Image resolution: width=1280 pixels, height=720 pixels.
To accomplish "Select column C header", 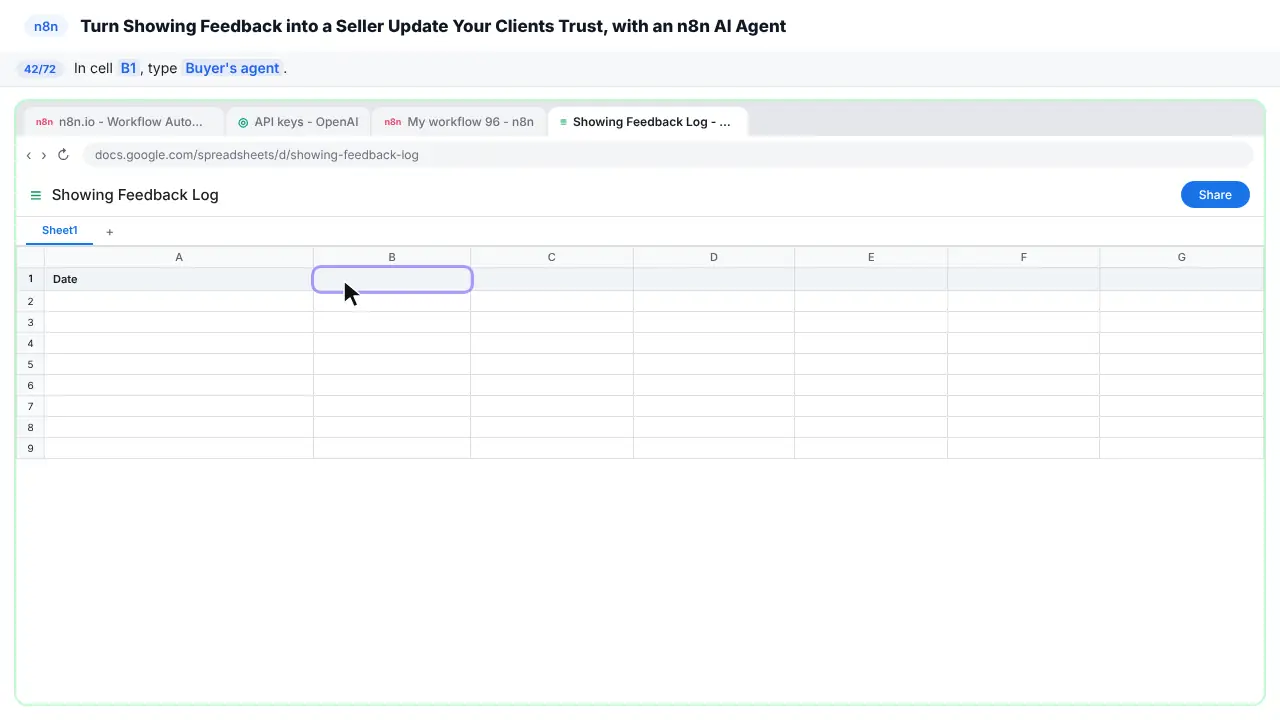I will click(551, 257).
